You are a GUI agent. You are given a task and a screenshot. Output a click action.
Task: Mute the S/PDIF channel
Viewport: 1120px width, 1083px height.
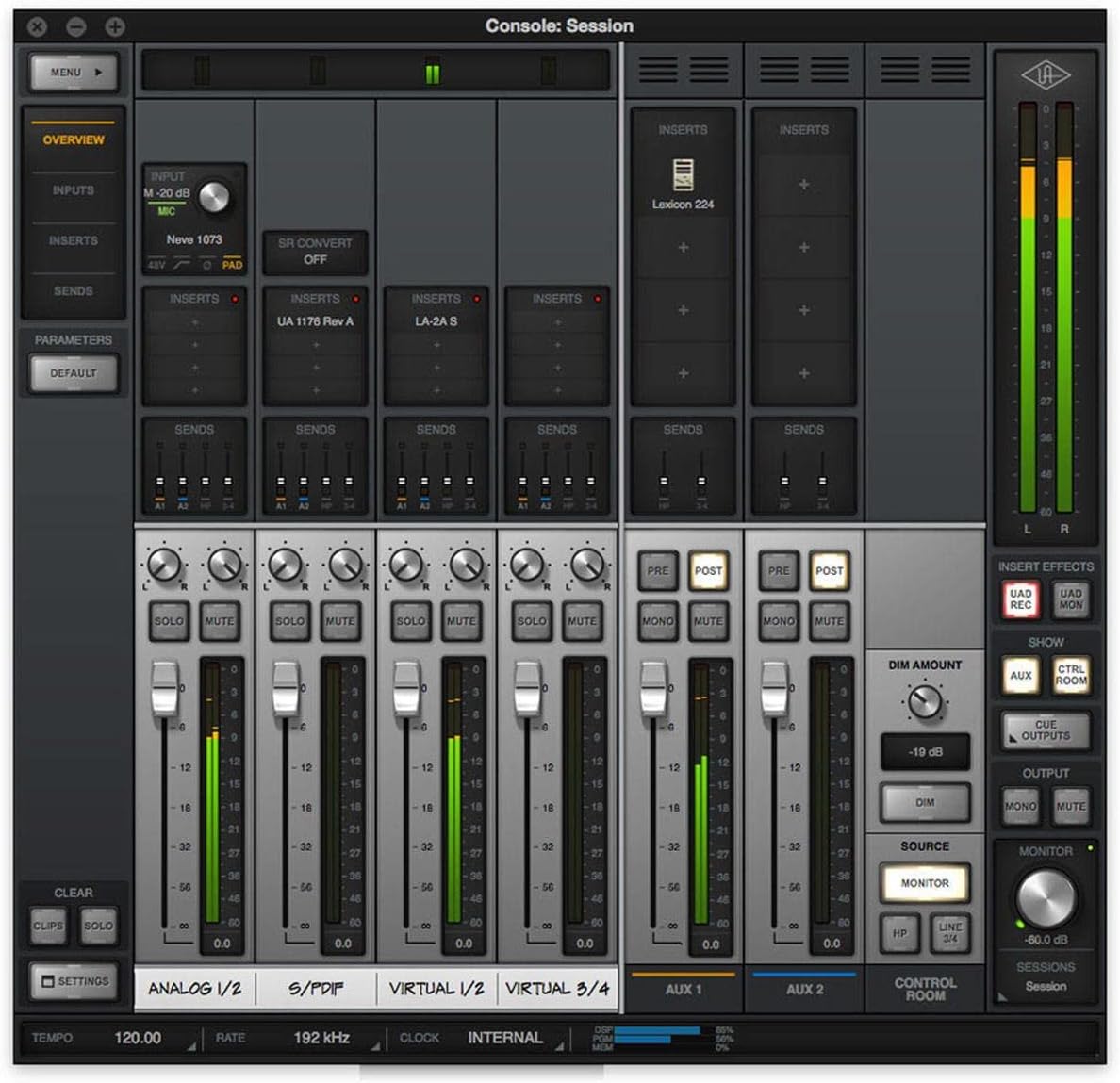[339, 620]
